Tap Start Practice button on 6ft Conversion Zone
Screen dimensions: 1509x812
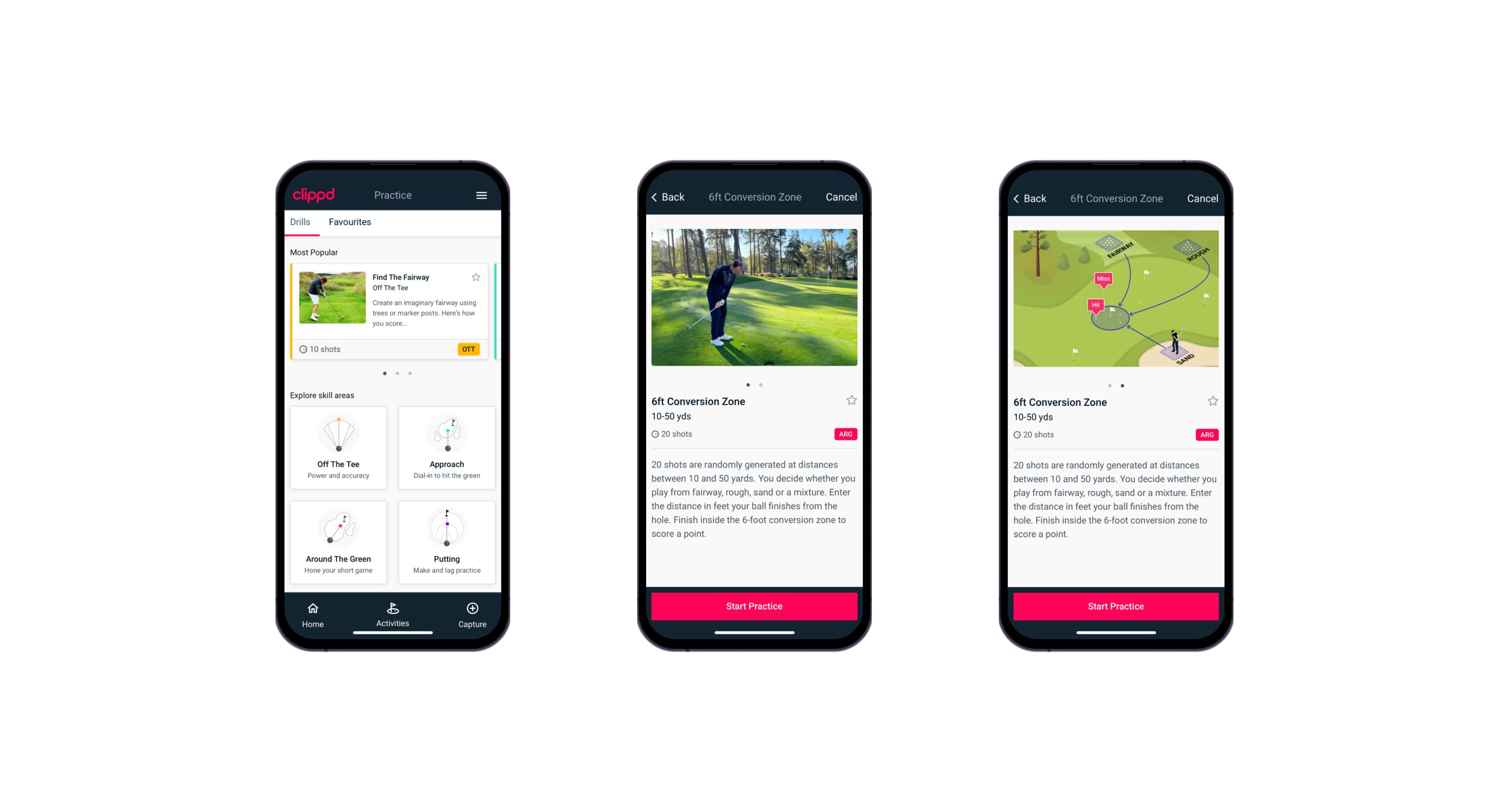753,605
